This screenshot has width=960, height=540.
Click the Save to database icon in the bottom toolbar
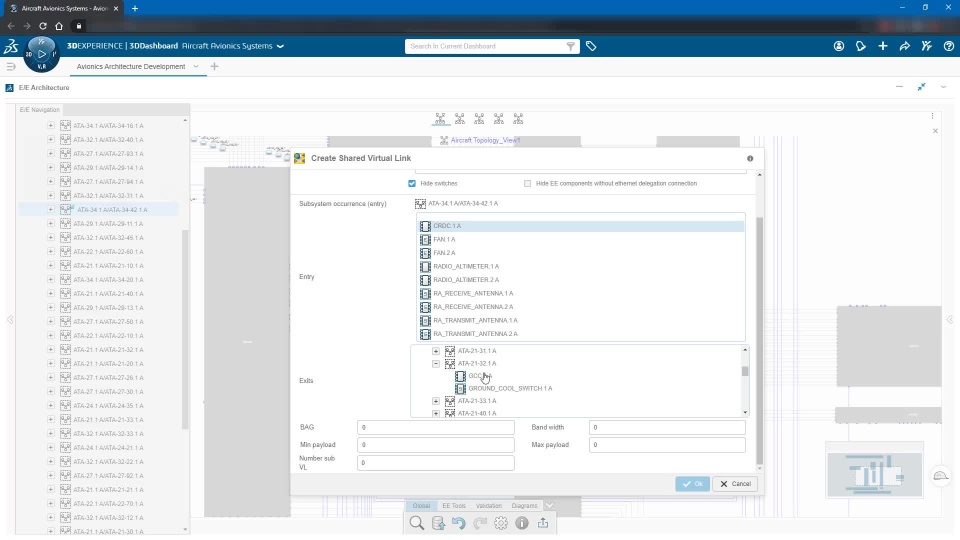point(438,523)
